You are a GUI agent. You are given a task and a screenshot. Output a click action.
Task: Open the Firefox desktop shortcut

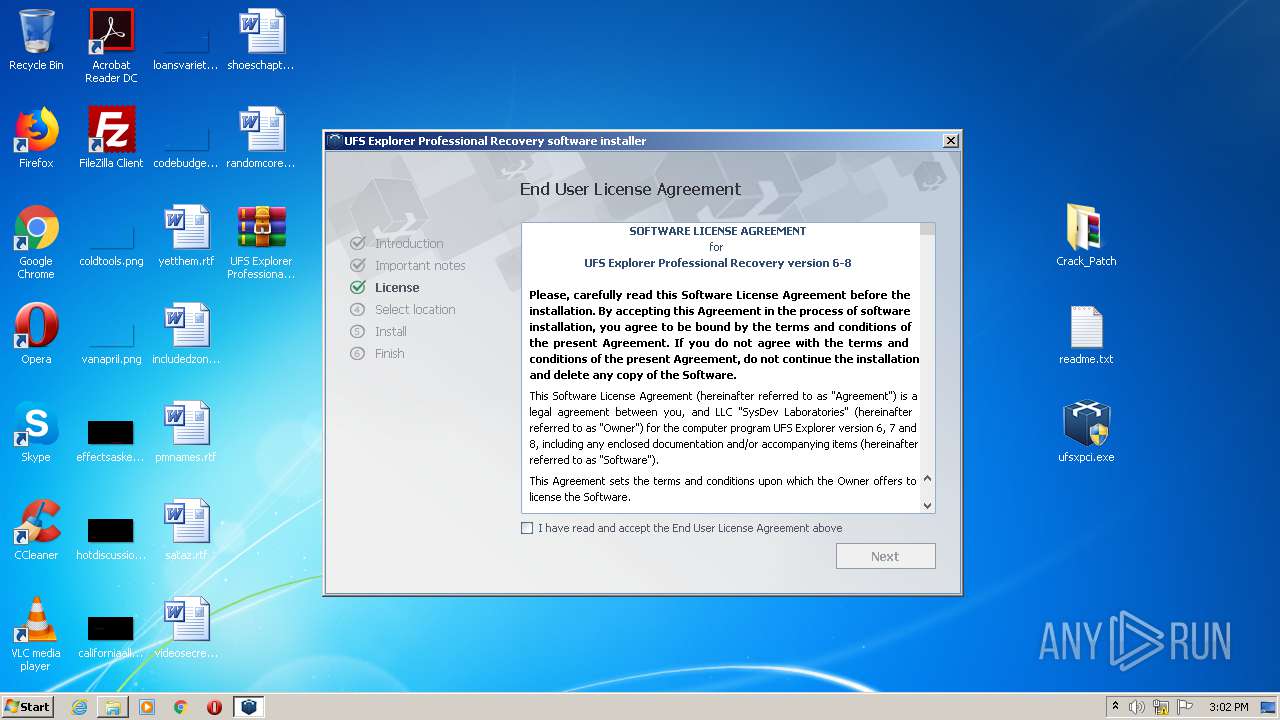coord(36,138)
